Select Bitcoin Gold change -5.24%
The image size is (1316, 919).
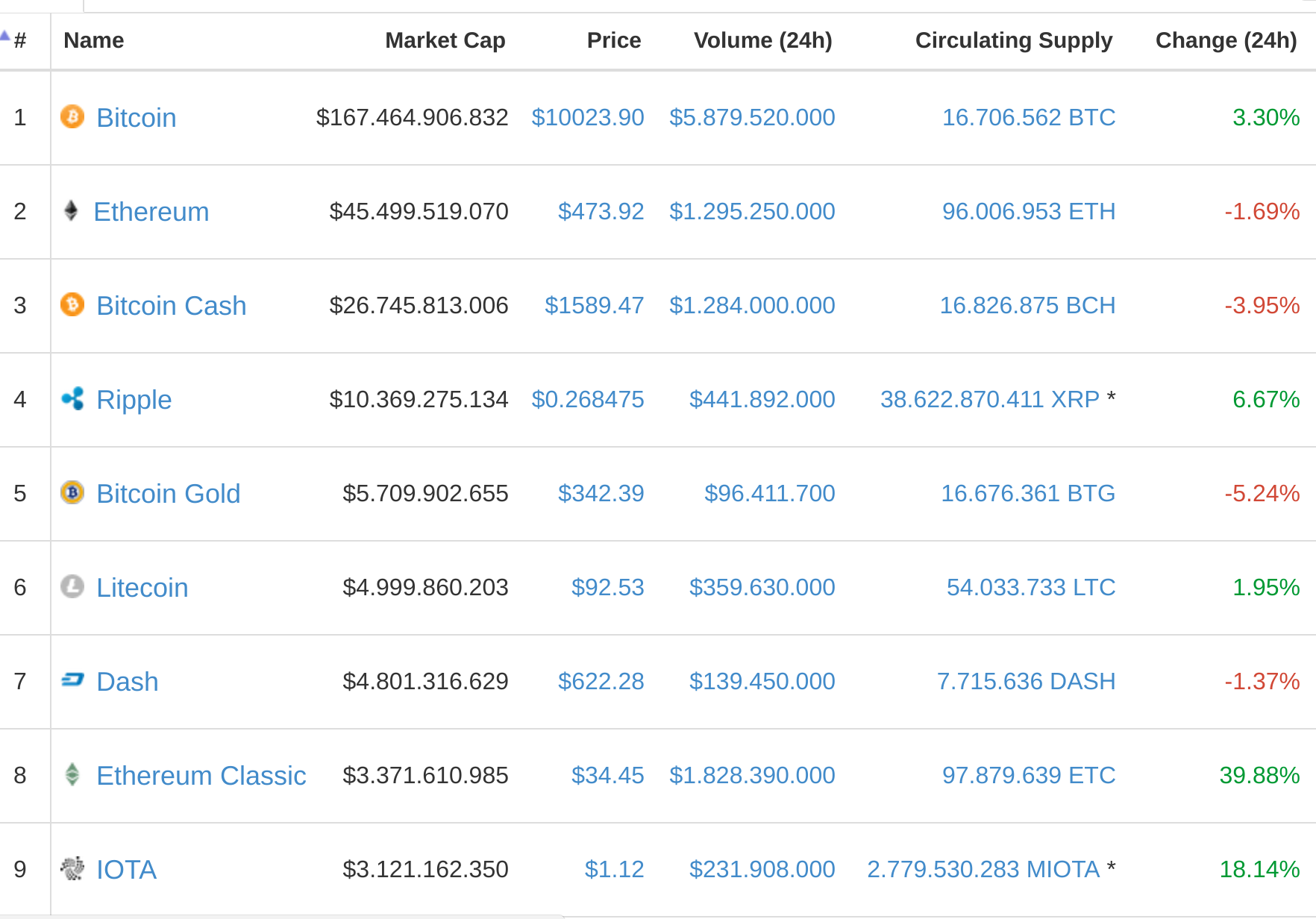(1262, 493)
